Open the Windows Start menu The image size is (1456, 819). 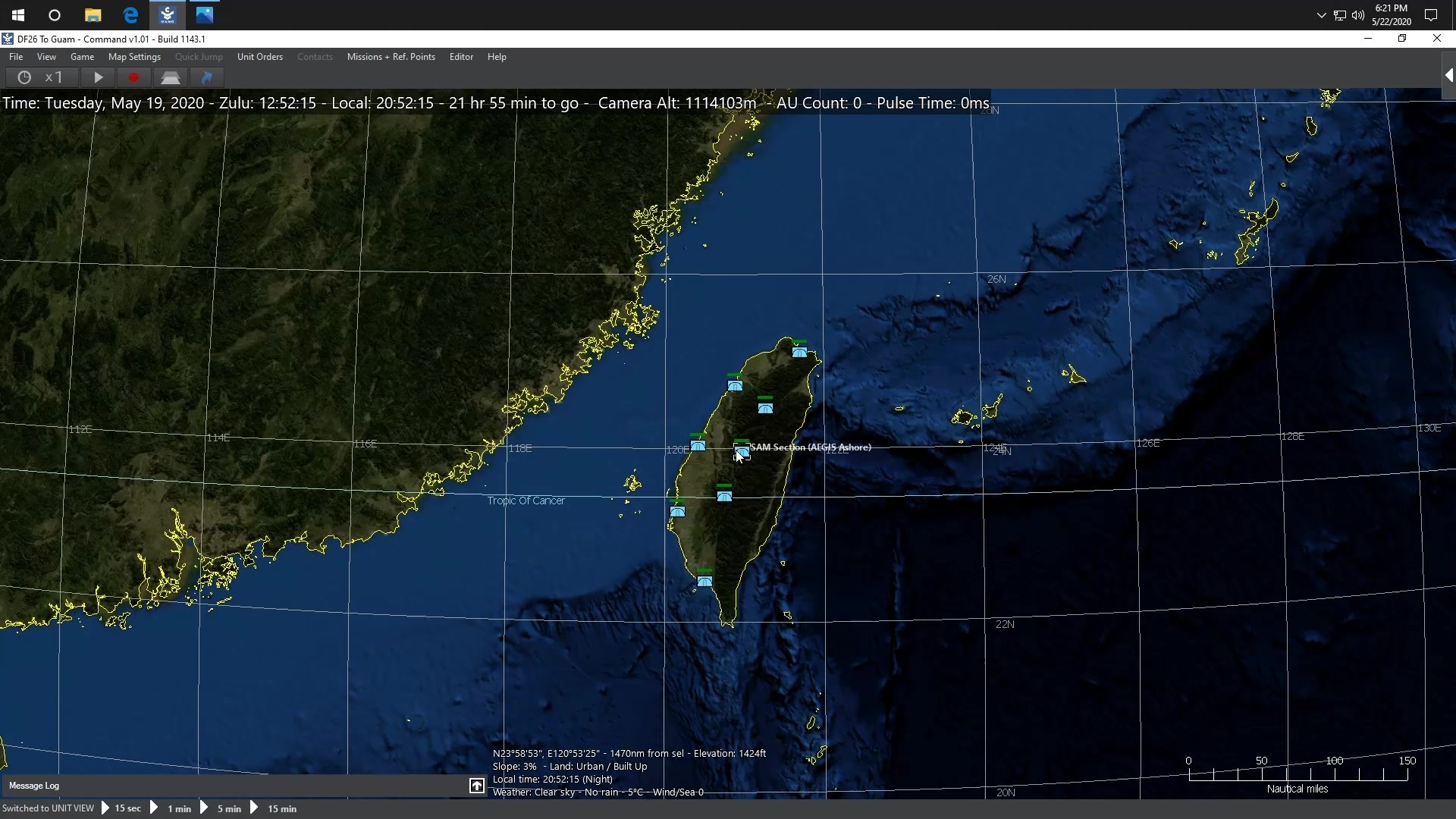[18, 15]
